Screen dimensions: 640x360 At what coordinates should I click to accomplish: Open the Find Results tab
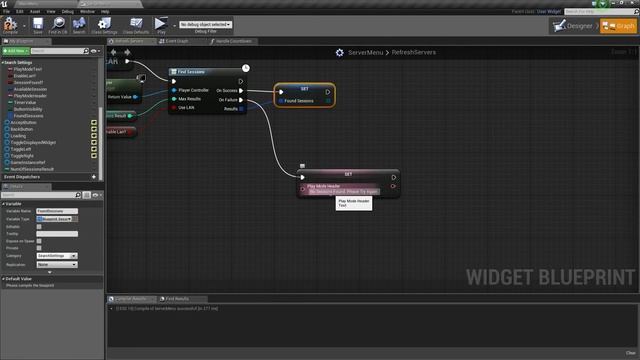tap(177, 299)
